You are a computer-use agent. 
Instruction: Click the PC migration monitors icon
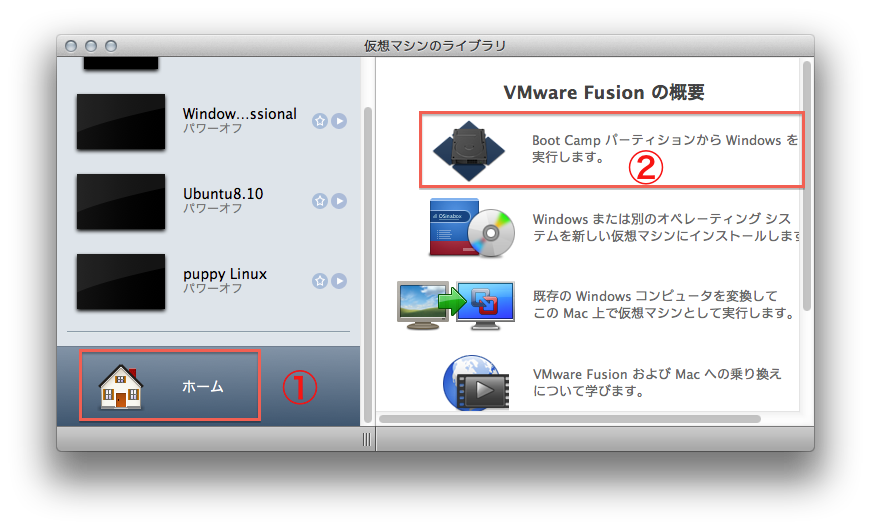pos(456,305)
